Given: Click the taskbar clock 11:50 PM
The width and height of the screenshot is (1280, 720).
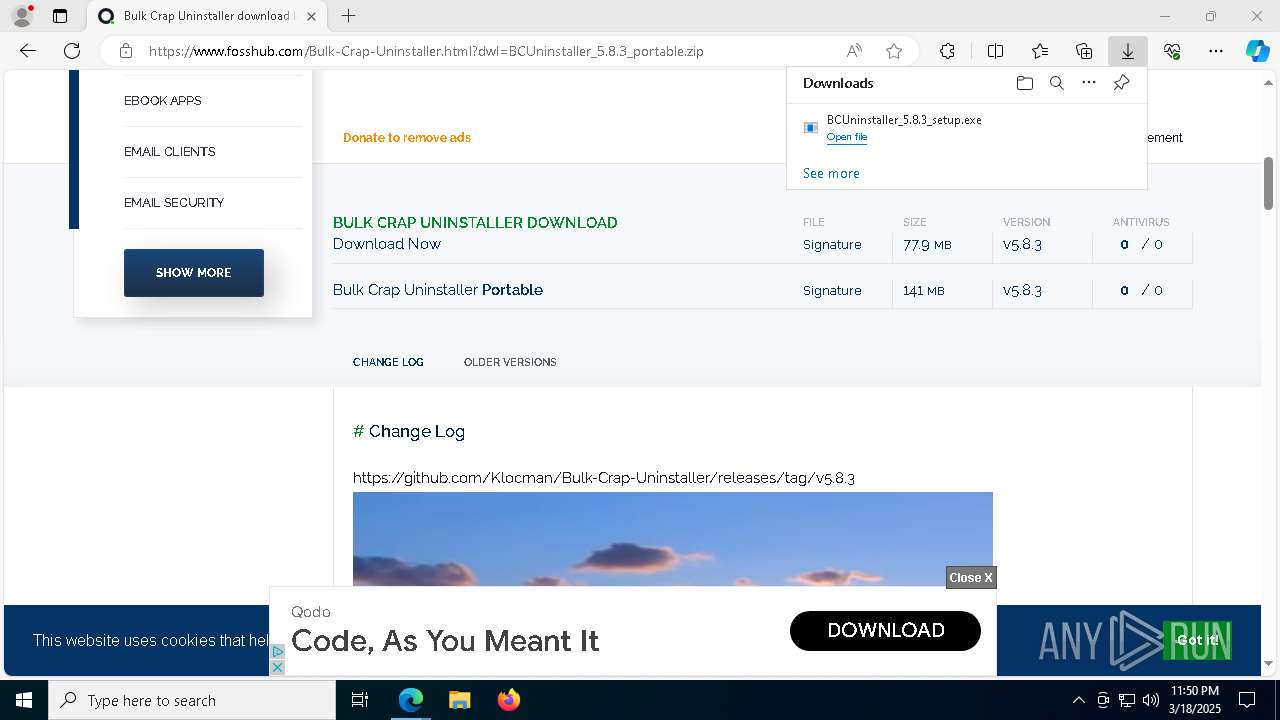Looking at the screenshot, I should click(1195, 691).
